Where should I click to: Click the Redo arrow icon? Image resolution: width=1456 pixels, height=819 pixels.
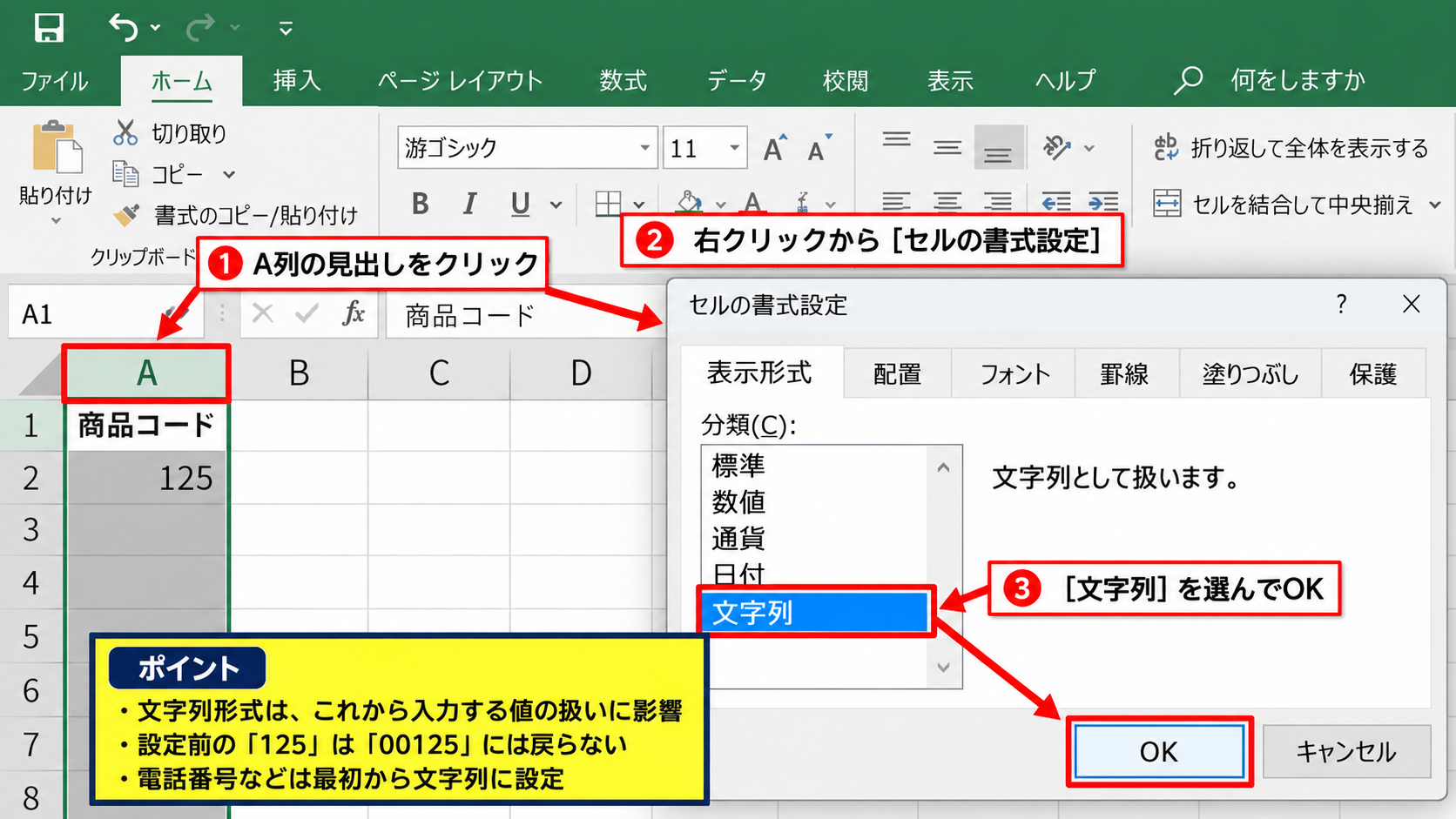click(201, 28)
